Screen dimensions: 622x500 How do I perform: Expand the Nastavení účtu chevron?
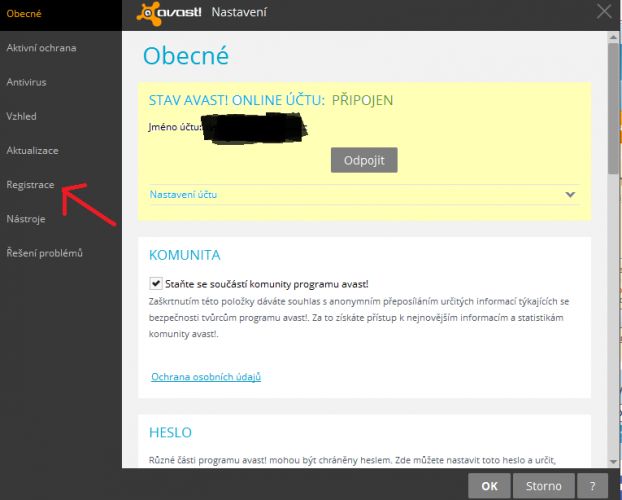(570, 194)
